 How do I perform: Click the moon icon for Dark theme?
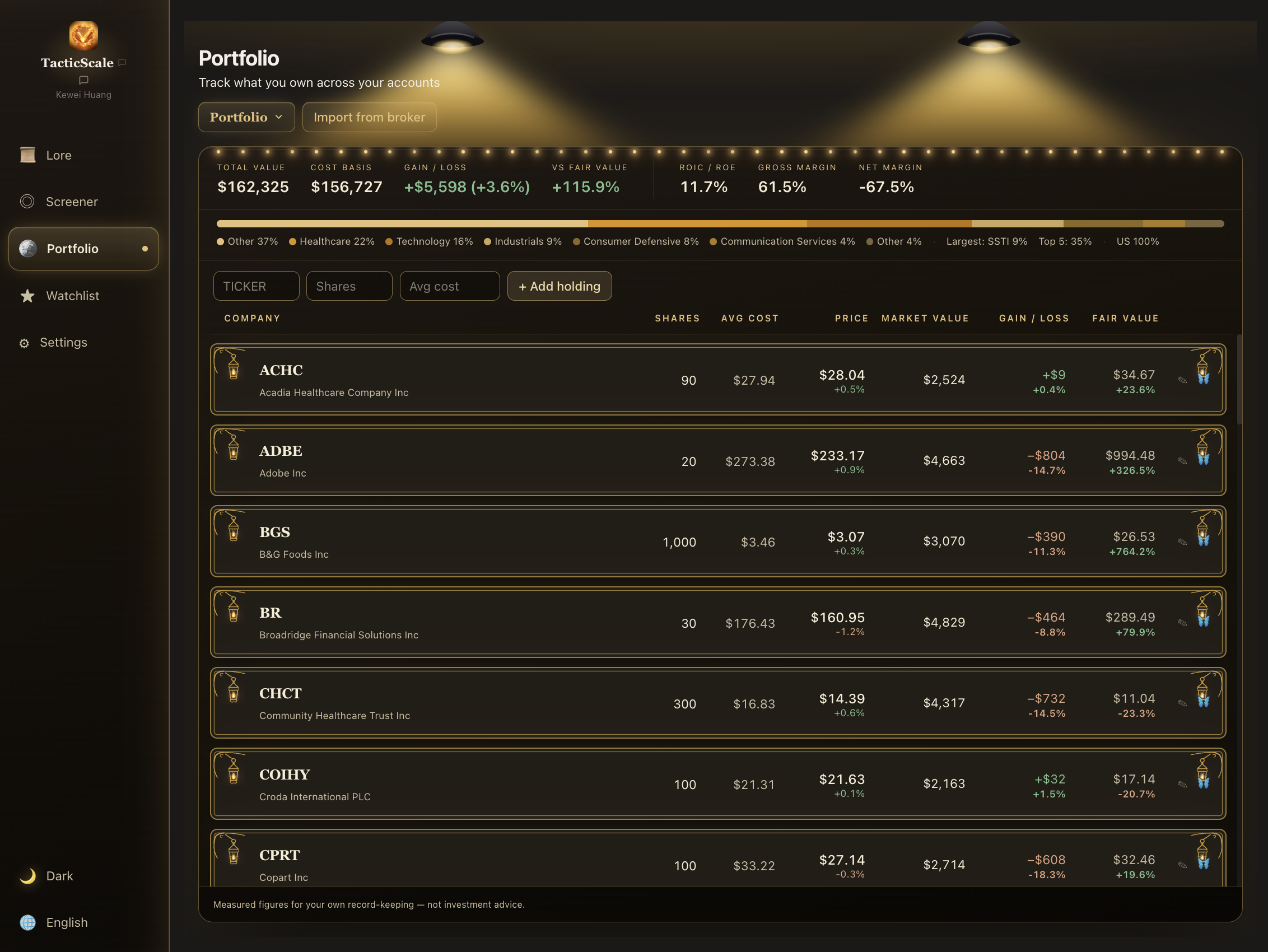click(27, 876)
